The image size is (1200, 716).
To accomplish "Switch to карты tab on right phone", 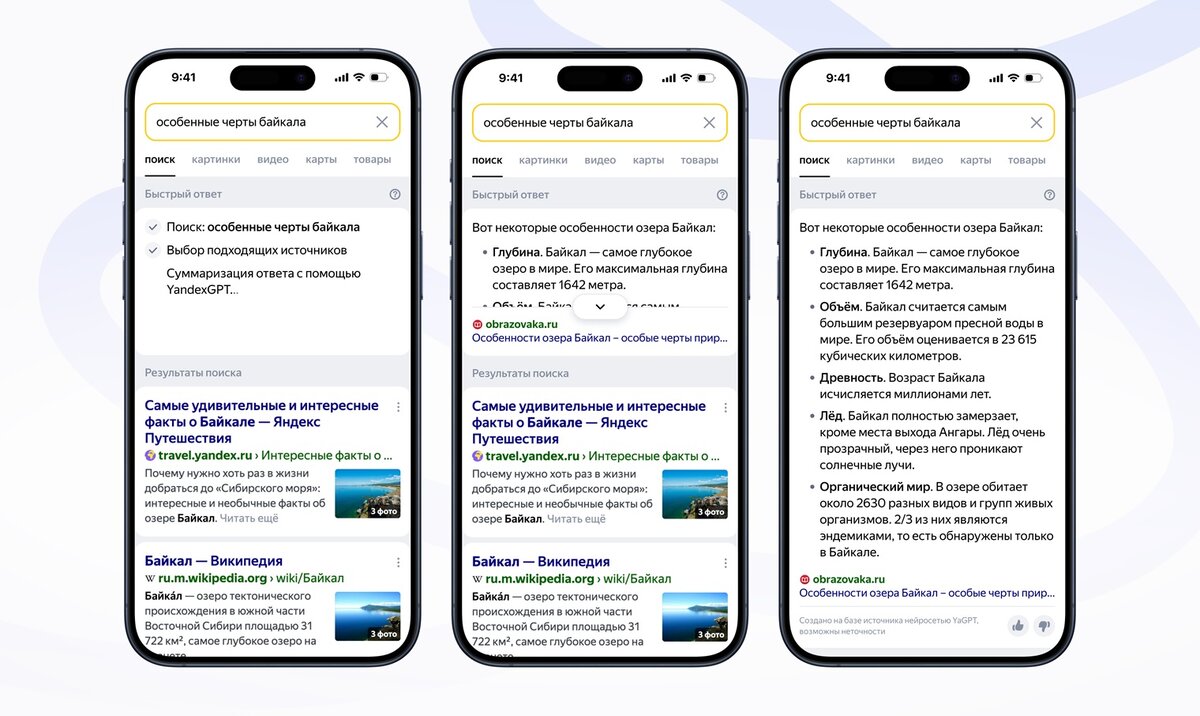I will pyautogui.click(x=975, y=160).
